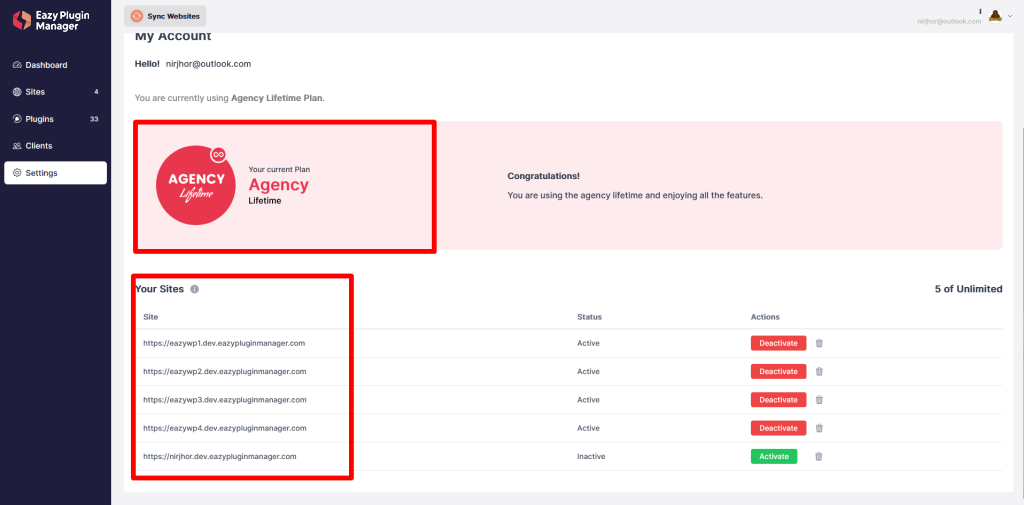
Task: Click the Sync Websites button
Action: click(165, 16)
